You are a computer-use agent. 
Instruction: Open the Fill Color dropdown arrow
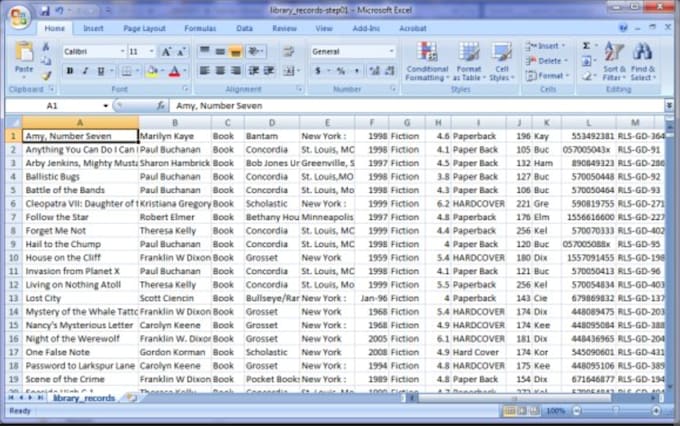[x=162, y=71]
